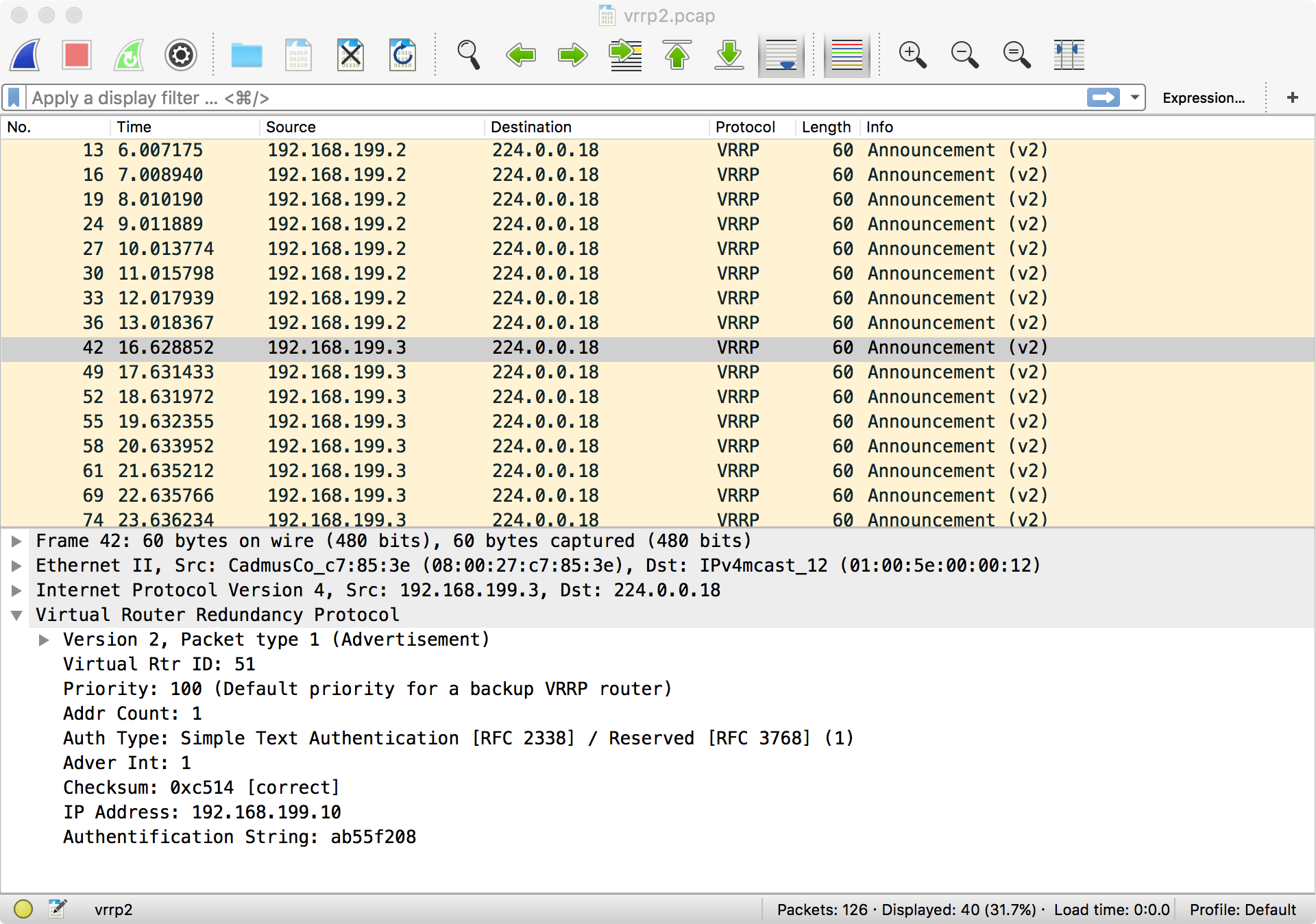Viewport: 1316px width, 924px height.
Task: Click the Expression… button
Action: click(x=1204, y=98)
